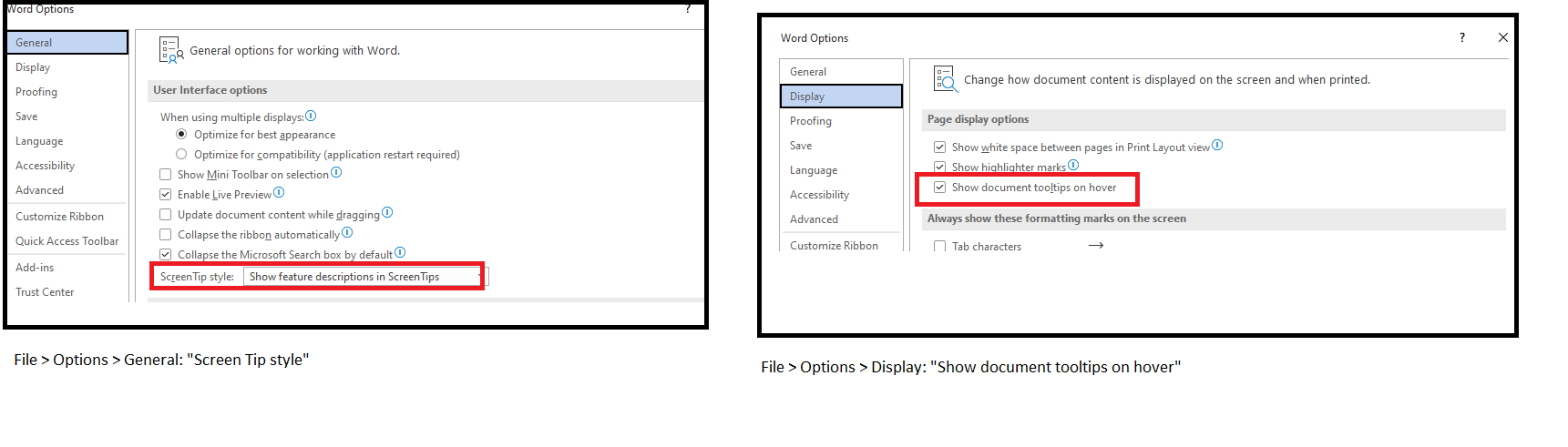Open Add-ins category
Screen dimensions: 1568x447
tap(67, 267)
